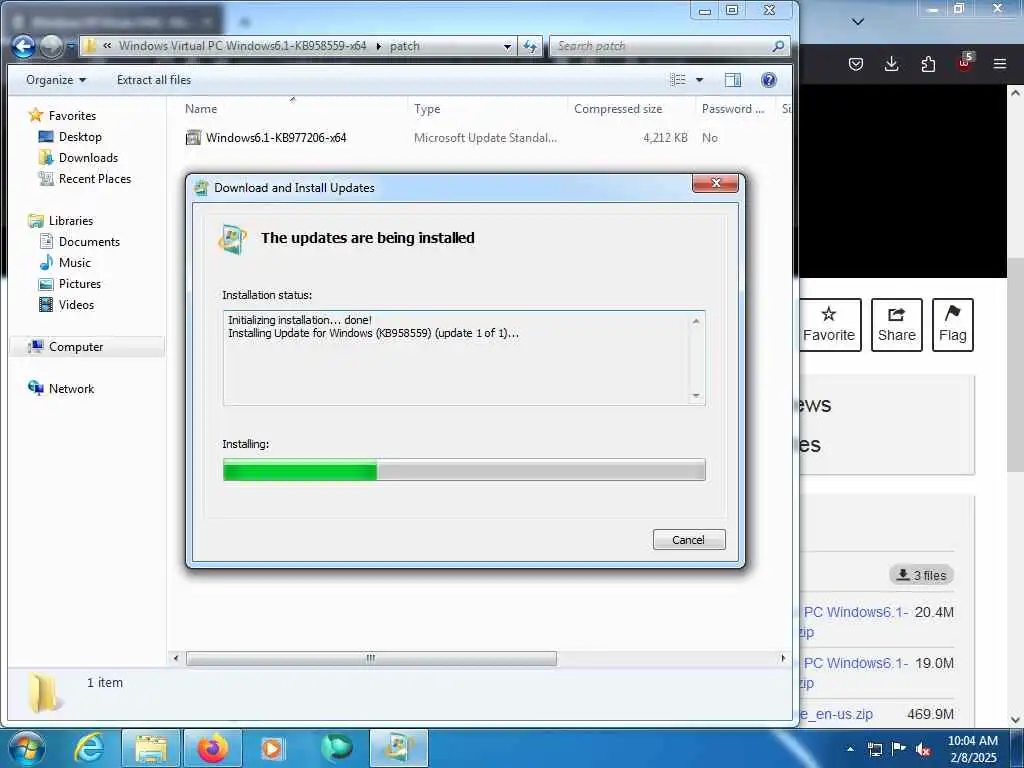1024x768 pixels.
Task: Click the Explorer horizontal scrollbar thumb
Action: [371, 658]
